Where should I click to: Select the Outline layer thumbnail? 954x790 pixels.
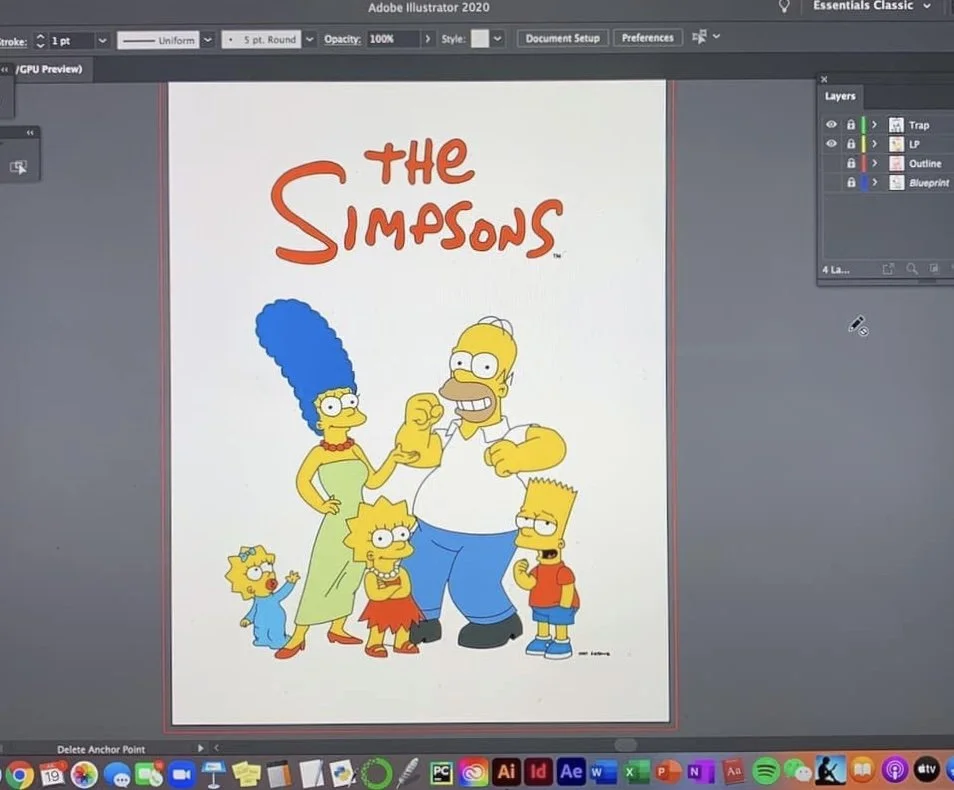pyautogui.click(x=897, y=163)
